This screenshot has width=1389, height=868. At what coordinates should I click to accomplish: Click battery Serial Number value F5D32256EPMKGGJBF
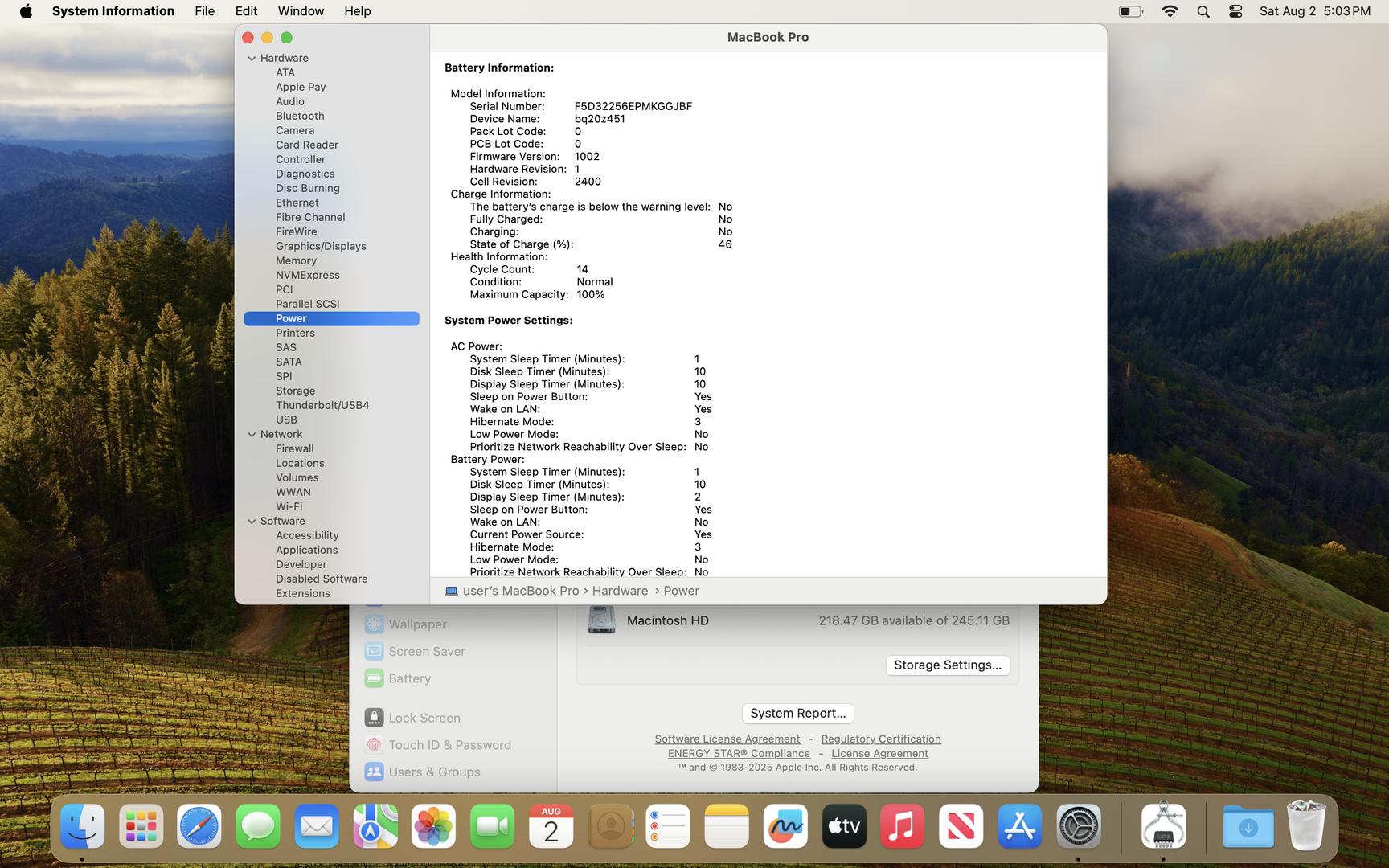point(633,106)
